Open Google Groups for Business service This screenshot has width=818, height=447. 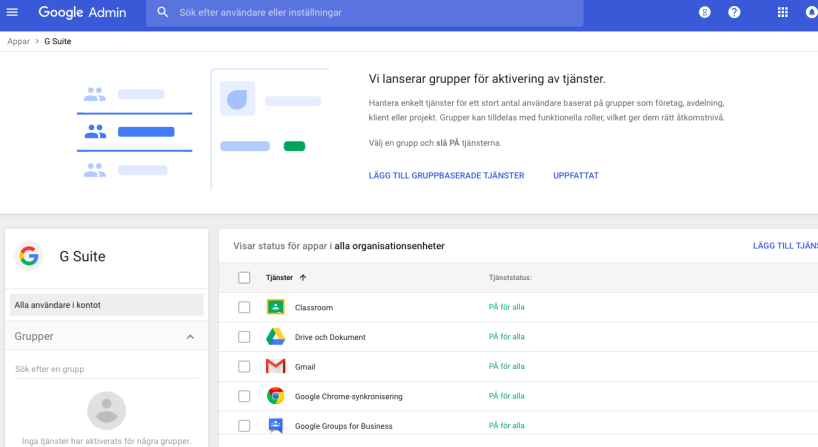[343, 426]
